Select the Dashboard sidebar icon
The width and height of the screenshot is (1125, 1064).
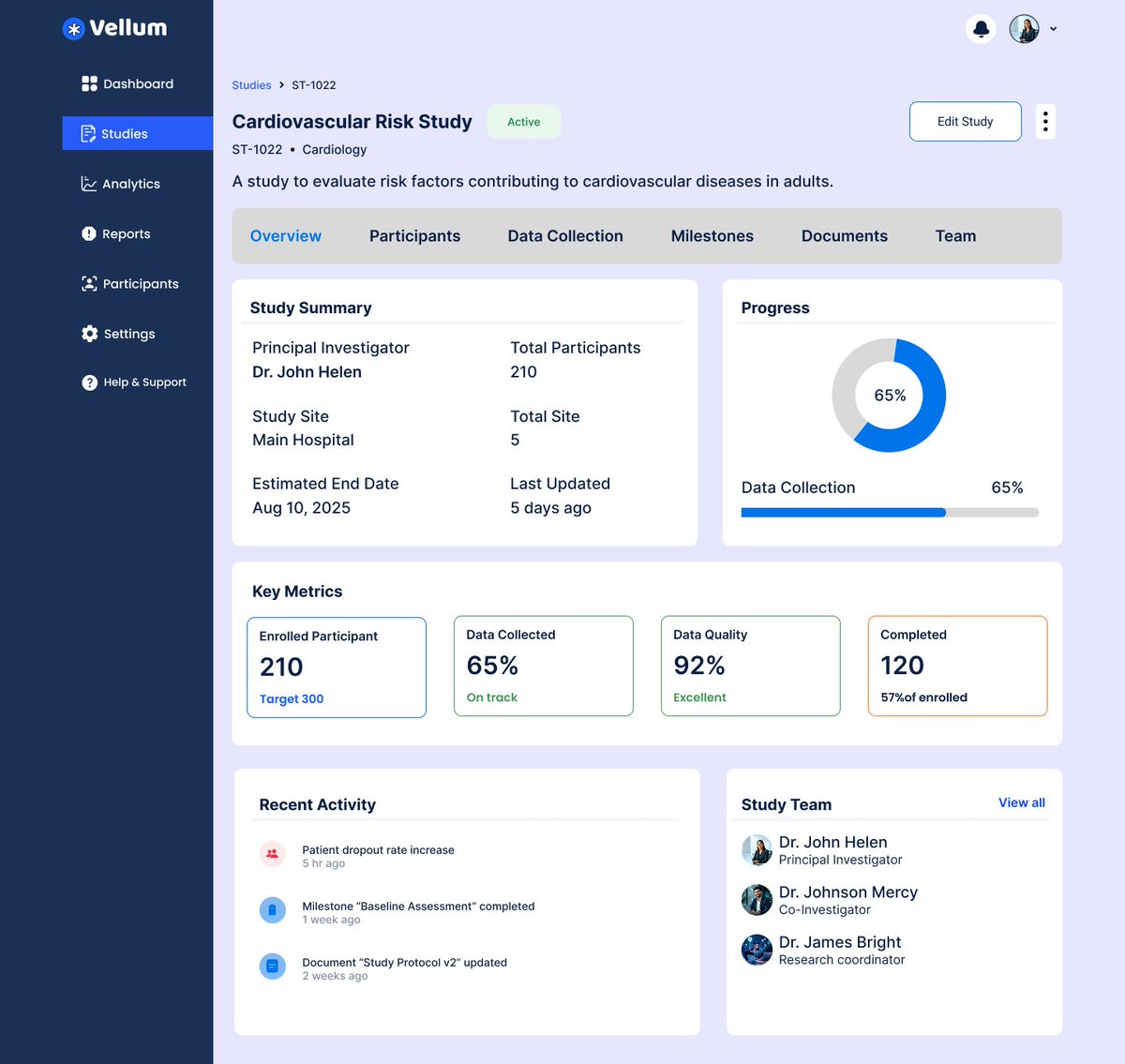(x=88, y=83)
